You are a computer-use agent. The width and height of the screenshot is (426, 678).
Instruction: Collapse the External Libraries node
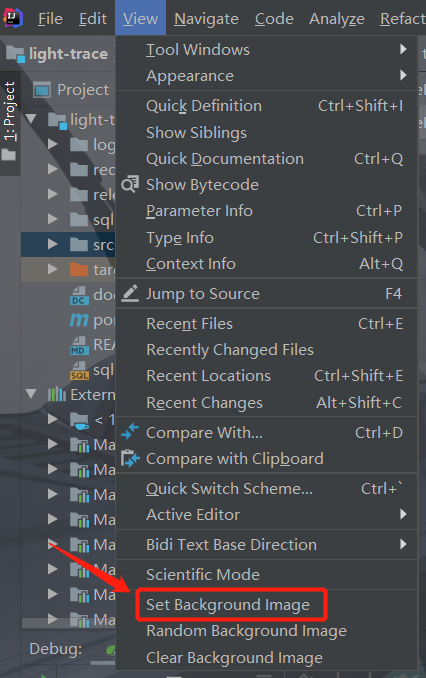[x=31, y=394]
